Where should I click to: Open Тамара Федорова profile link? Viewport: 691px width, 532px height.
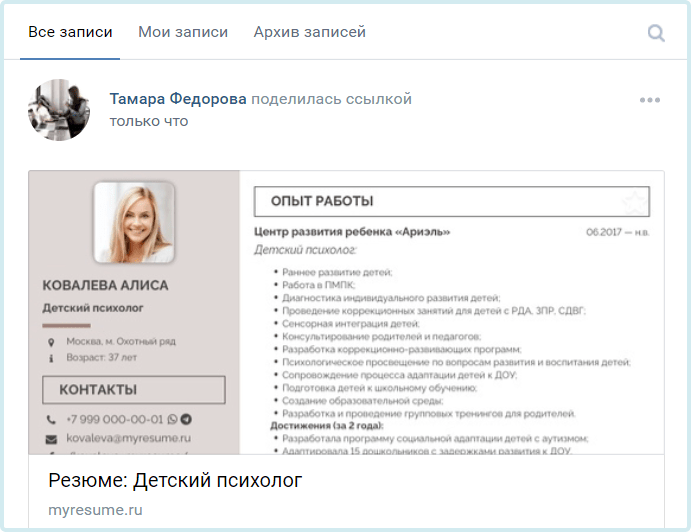pos(178,99)
